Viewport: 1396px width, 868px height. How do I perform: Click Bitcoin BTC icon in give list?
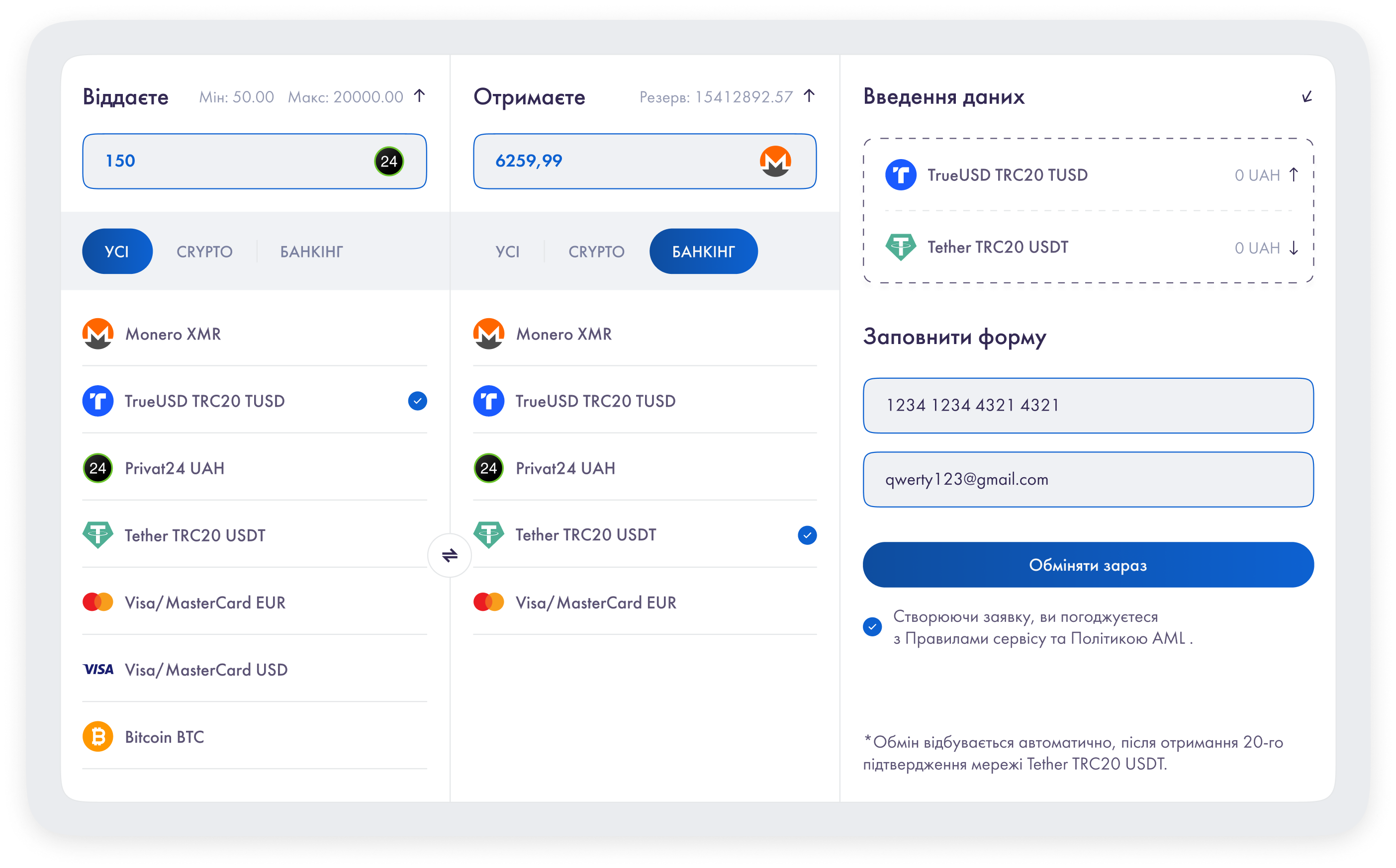coord(97,737)
